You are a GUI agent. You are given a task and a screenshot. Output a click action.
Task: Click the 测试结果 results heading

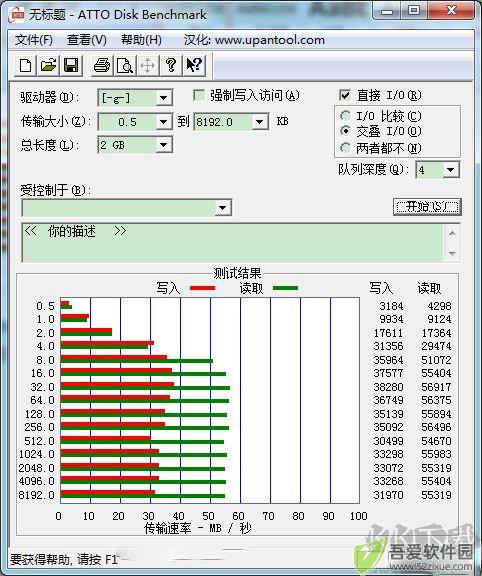coord(237,273)
